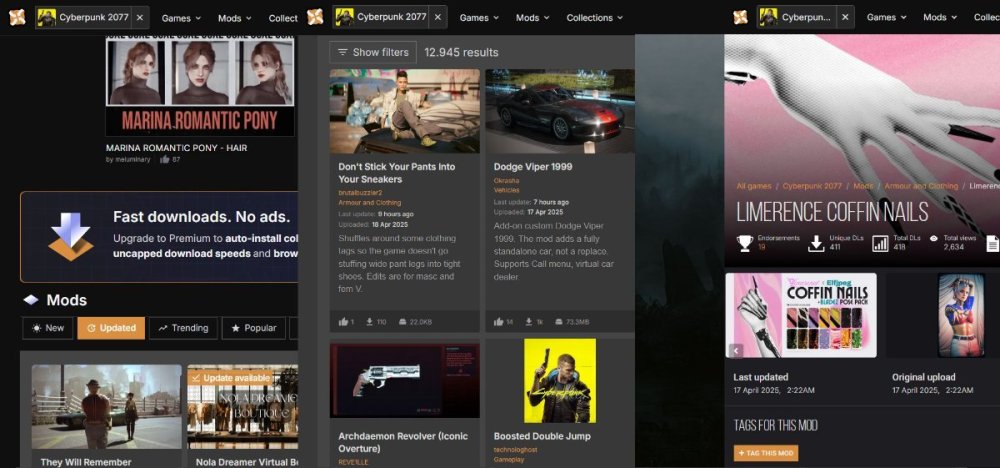The image size is (1000, 468).
Task: Click file size icon beside 22.0KB
Action: [402, 322]
